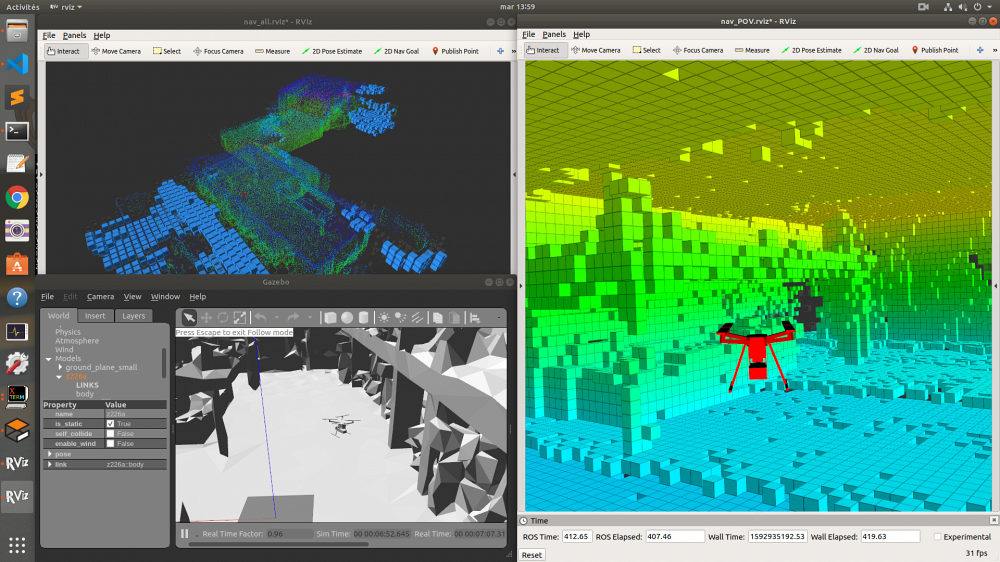Screen dimensions: 1000x562
Task: Pause the Gazebo simulation
Action: [x=185, y=534]
